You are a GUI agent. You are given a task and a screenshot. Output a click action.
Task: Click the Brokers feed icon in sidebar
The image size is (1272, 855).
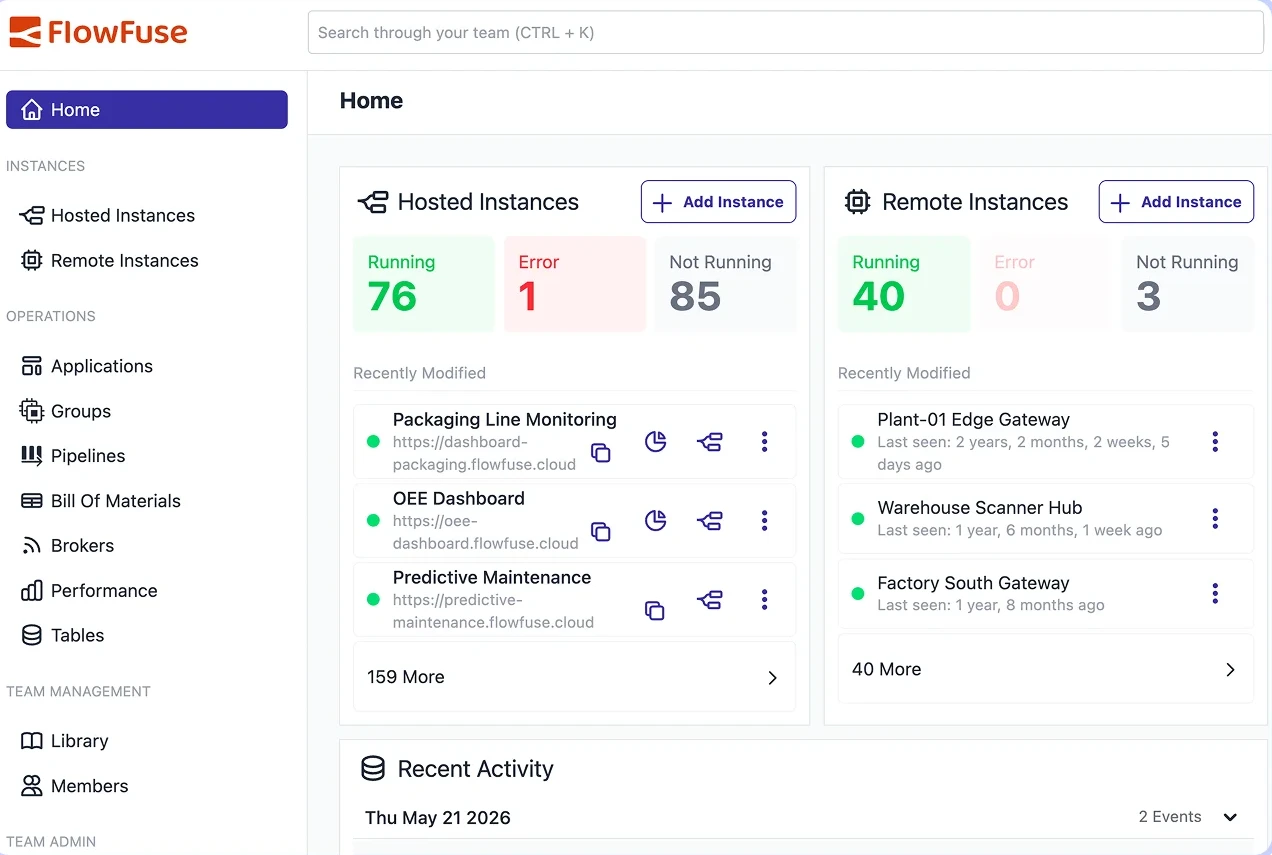32,546
